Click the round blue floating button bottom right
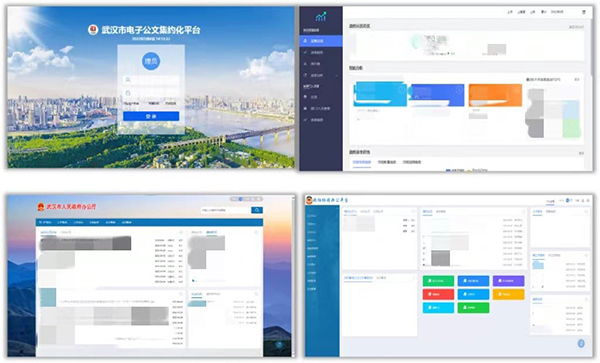Viewport: 600px width, 363px height. tap(581, 343)
